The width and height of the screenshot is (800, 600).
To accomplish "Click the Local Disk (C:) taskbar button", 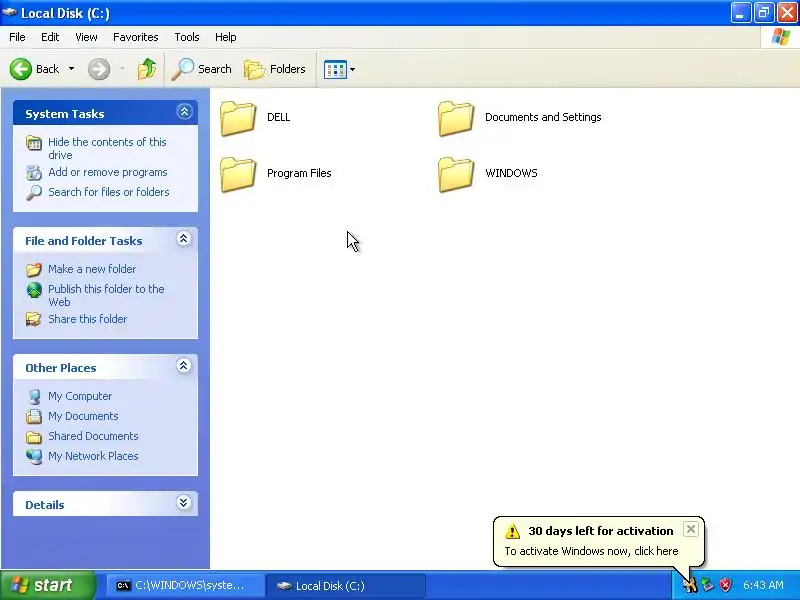I will pos(346,586).
